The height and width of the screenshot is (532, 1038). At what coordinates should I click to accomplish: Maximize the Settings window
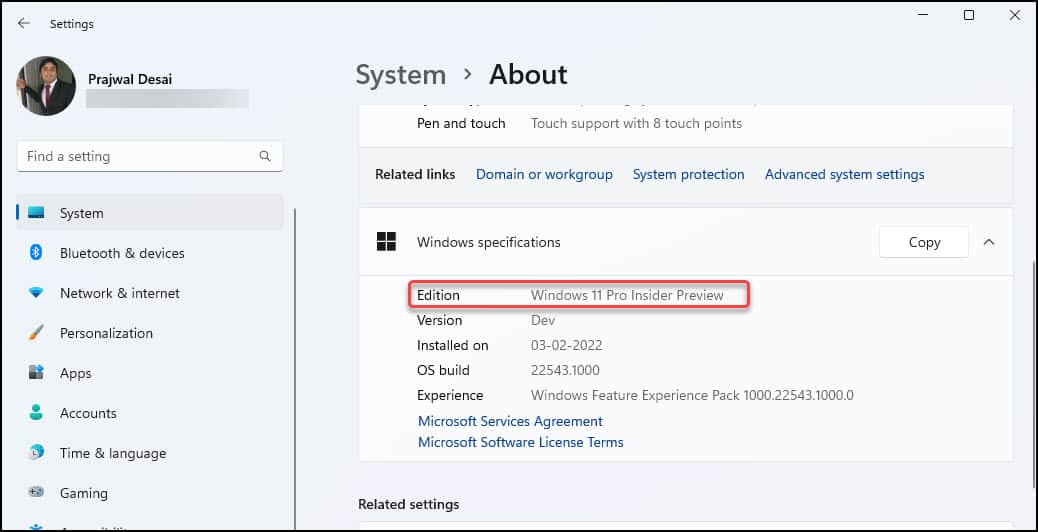tap(968, 15)
